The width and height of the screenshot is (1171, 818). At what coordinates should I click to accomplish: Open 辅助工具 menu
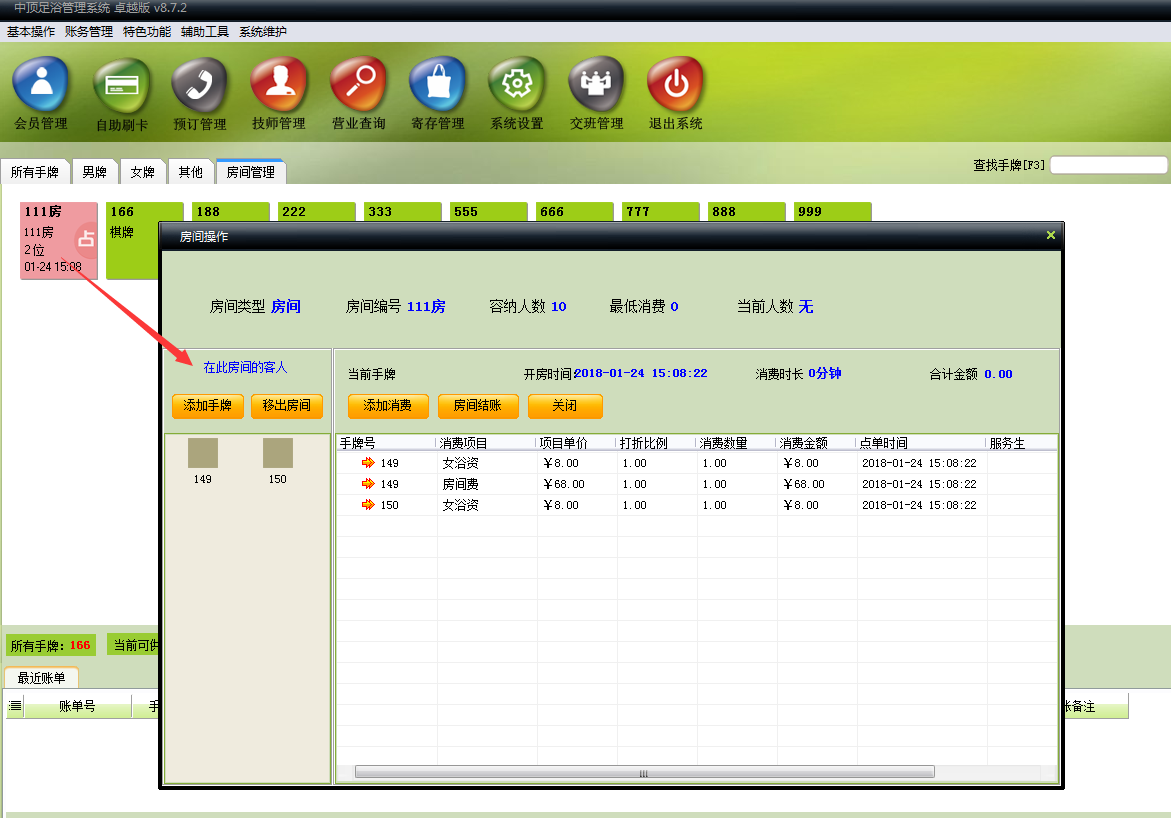point(205,31)
